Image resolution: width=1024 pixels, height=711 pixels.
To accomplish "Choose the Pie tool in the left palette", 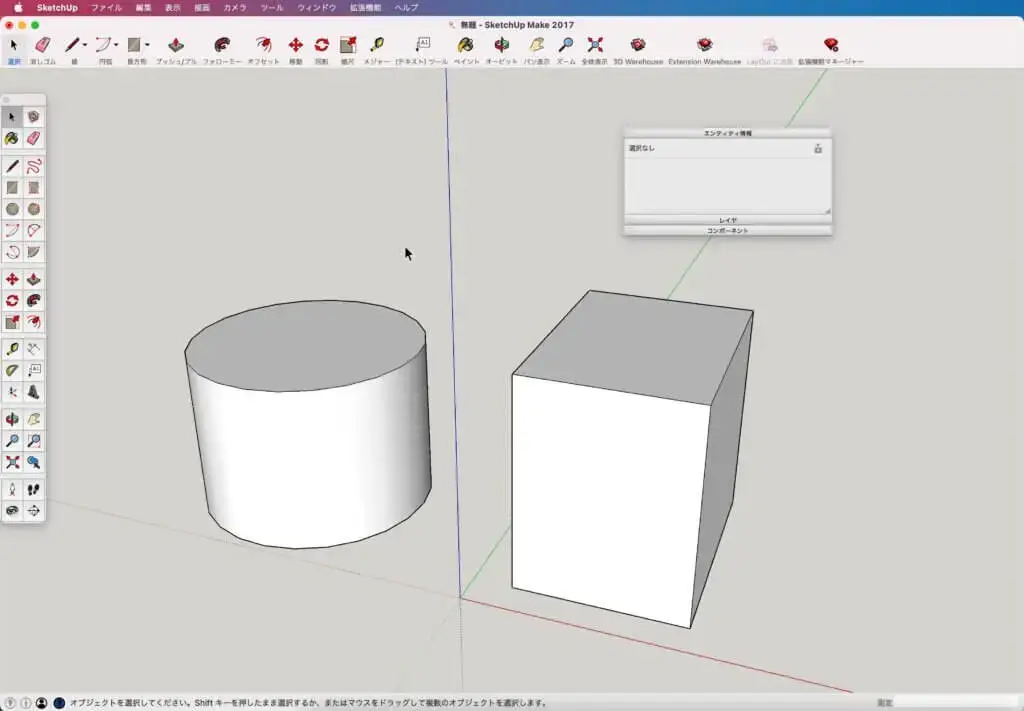I will 33,252.
